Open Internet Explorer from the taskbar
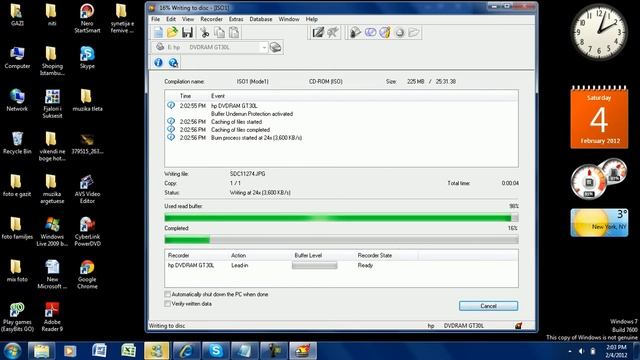 coord(186,351)
